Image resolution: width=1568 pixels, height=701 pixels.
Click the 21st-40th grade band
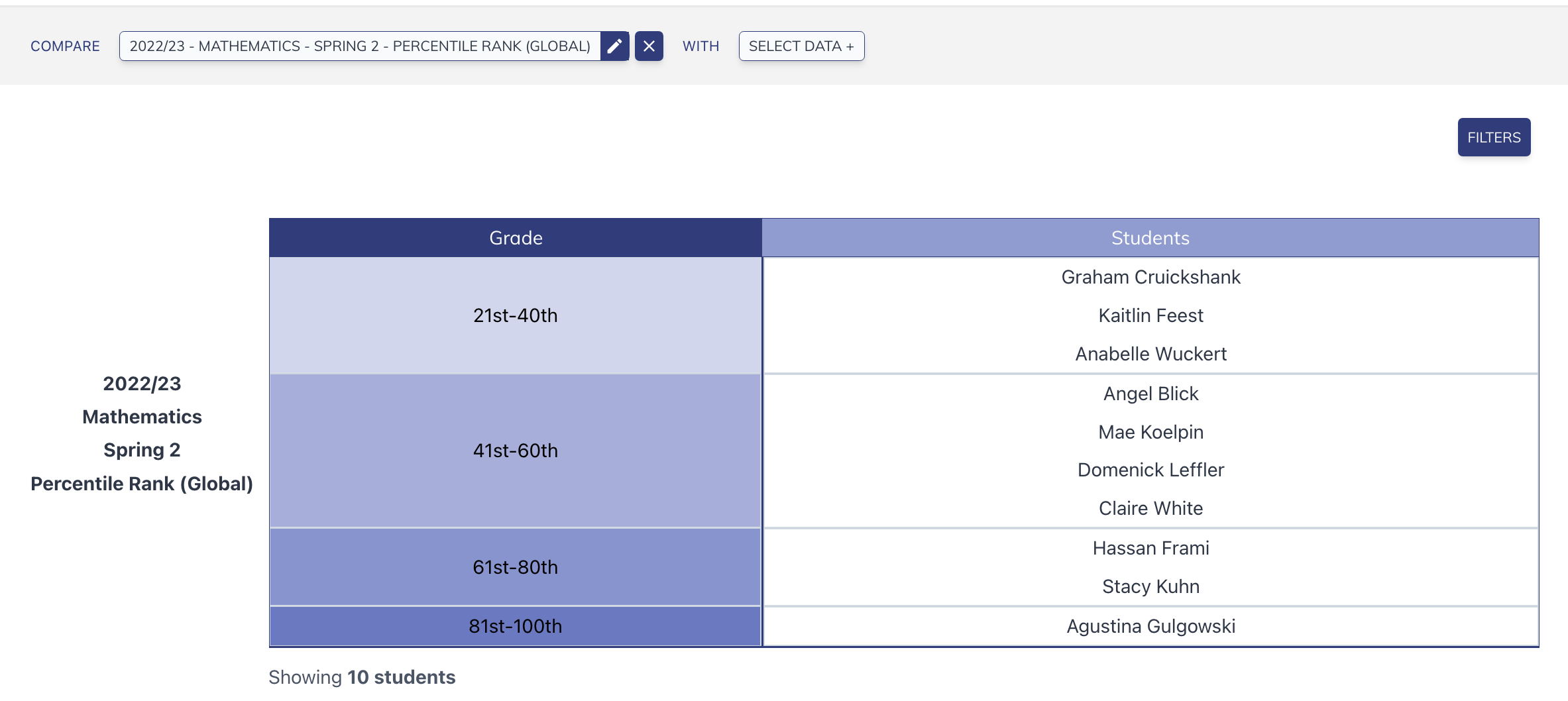coord(516,315)
